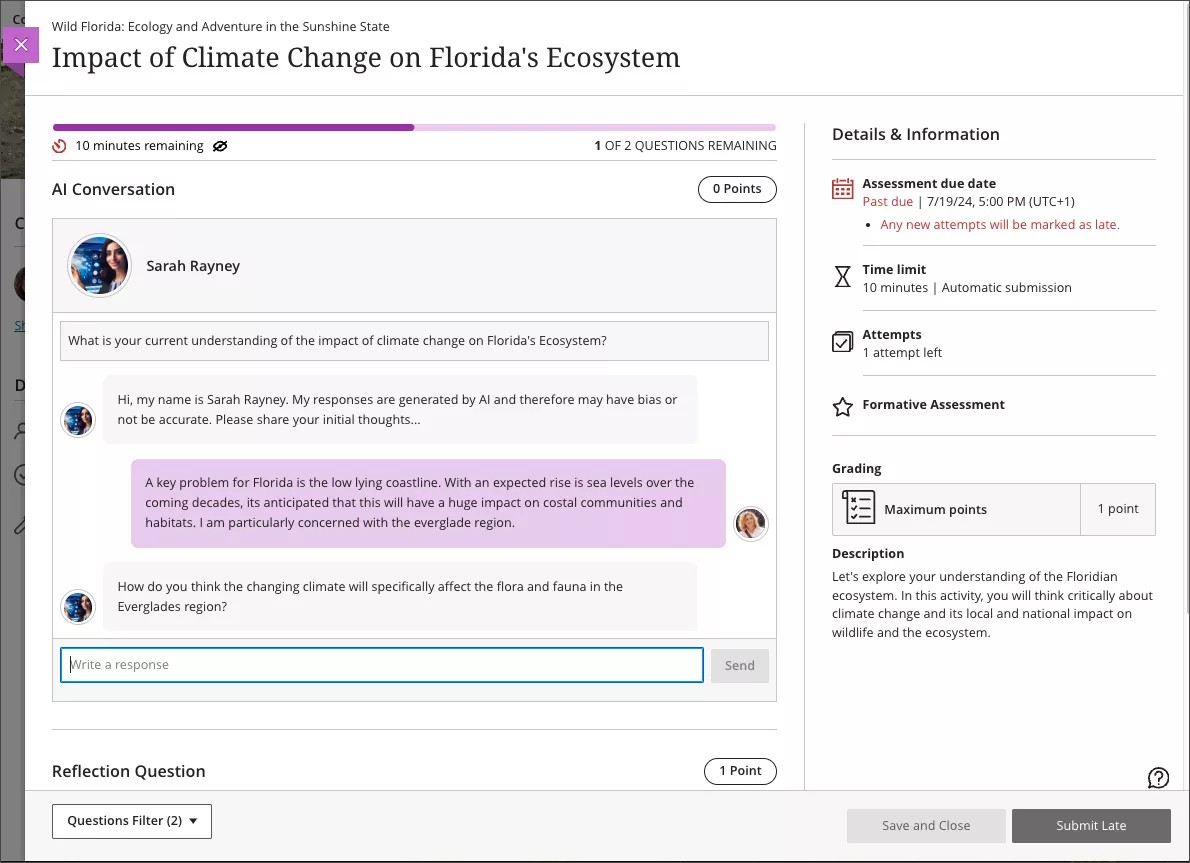Open the Wild Florida course breadcrumb link
Screen dimensions: 1190x863
coord(221,26)
